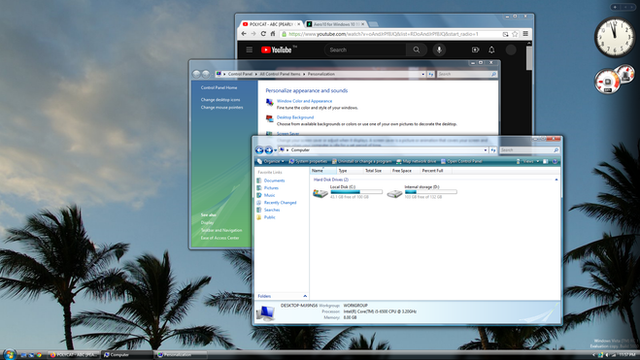Click Change desktop icons link

click(220, 100)
